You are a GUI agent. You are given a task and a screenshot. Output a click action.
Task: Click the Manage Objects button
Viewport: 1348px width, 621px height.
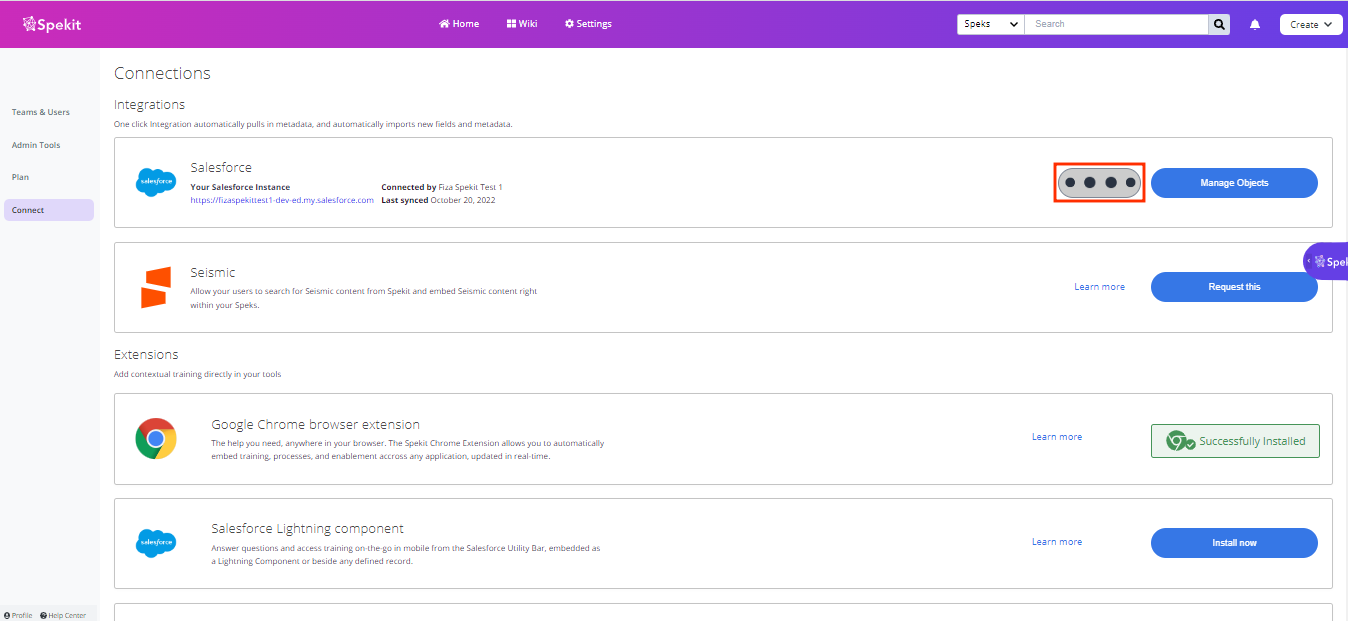1234,183
